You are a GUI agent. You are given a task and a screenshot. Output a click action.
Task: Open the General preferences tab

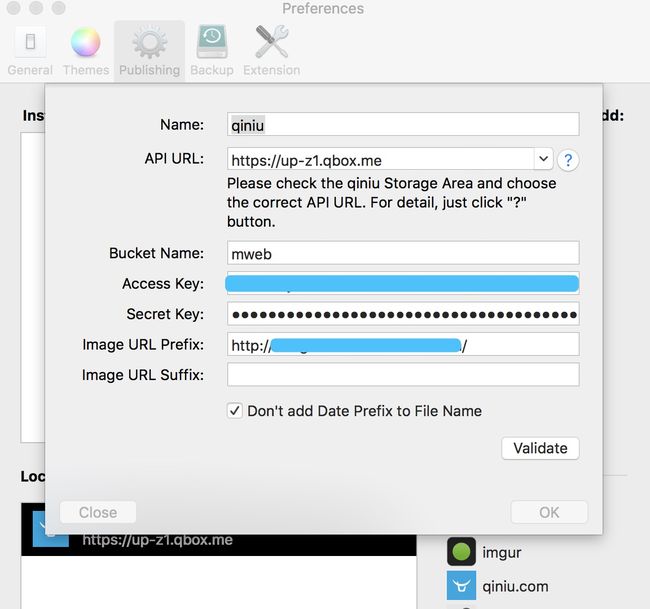(30, 51)
